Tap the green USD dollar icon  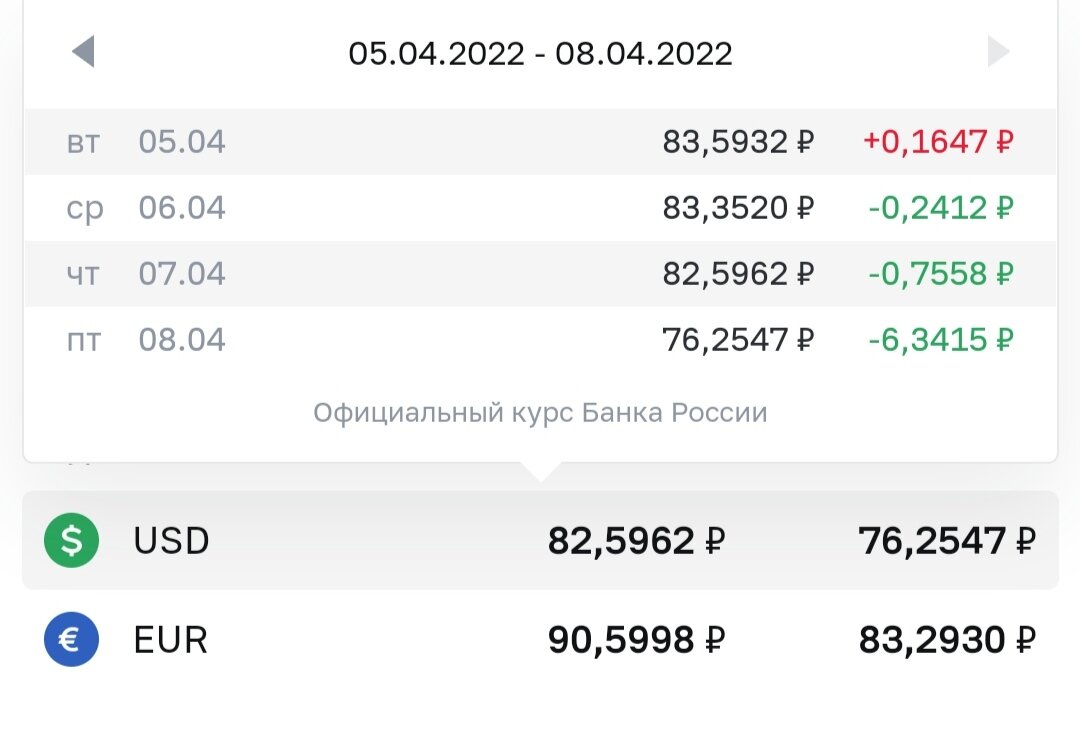tap(71, 541)
